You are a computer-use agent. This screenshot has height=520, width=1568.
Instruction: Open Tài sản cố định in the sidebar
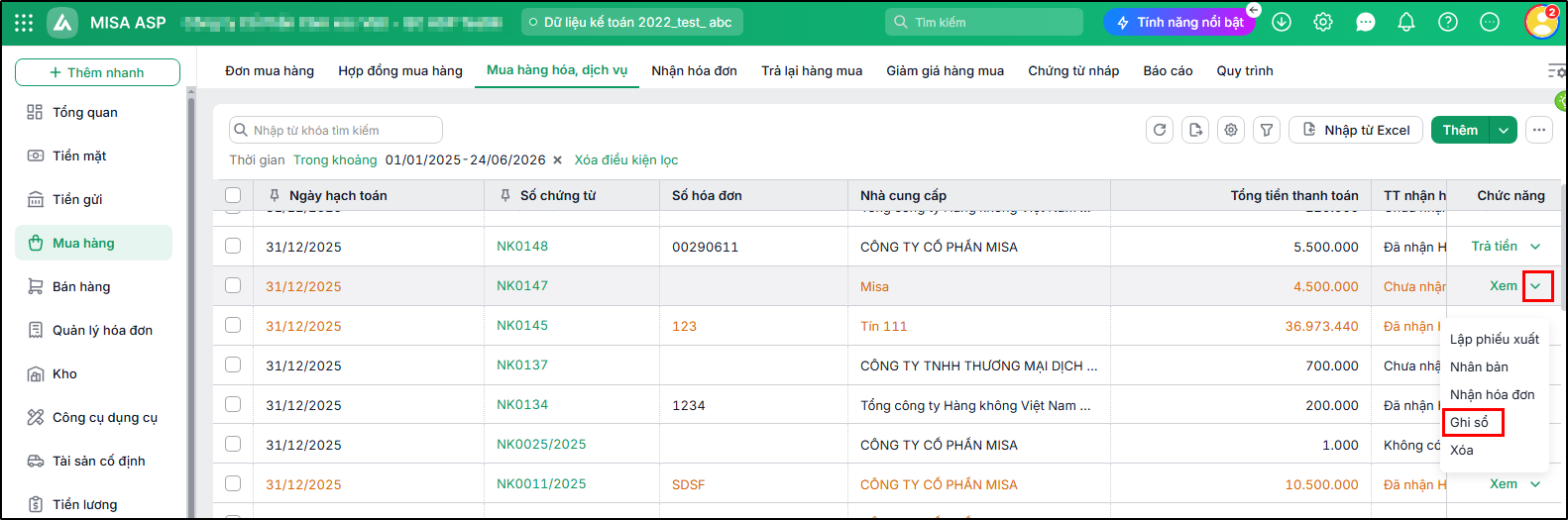(94, 461)
